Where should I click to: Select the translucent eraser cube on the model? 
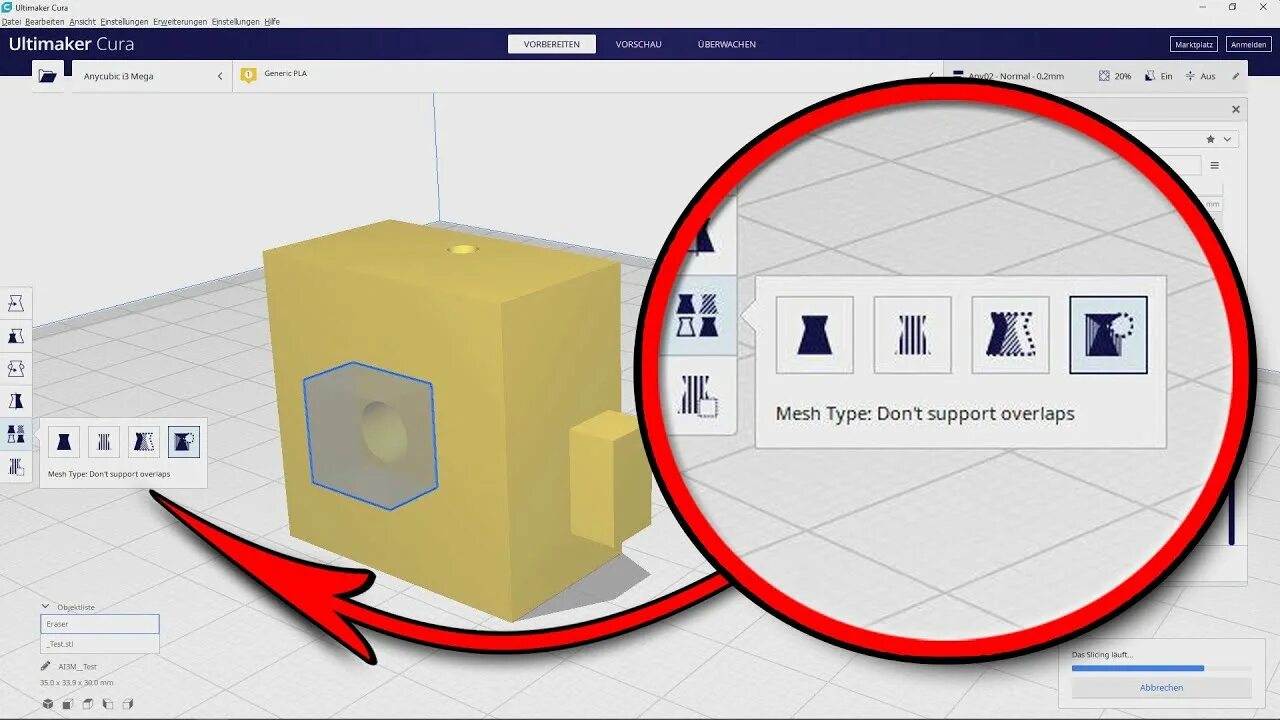(x=370, y=434)
